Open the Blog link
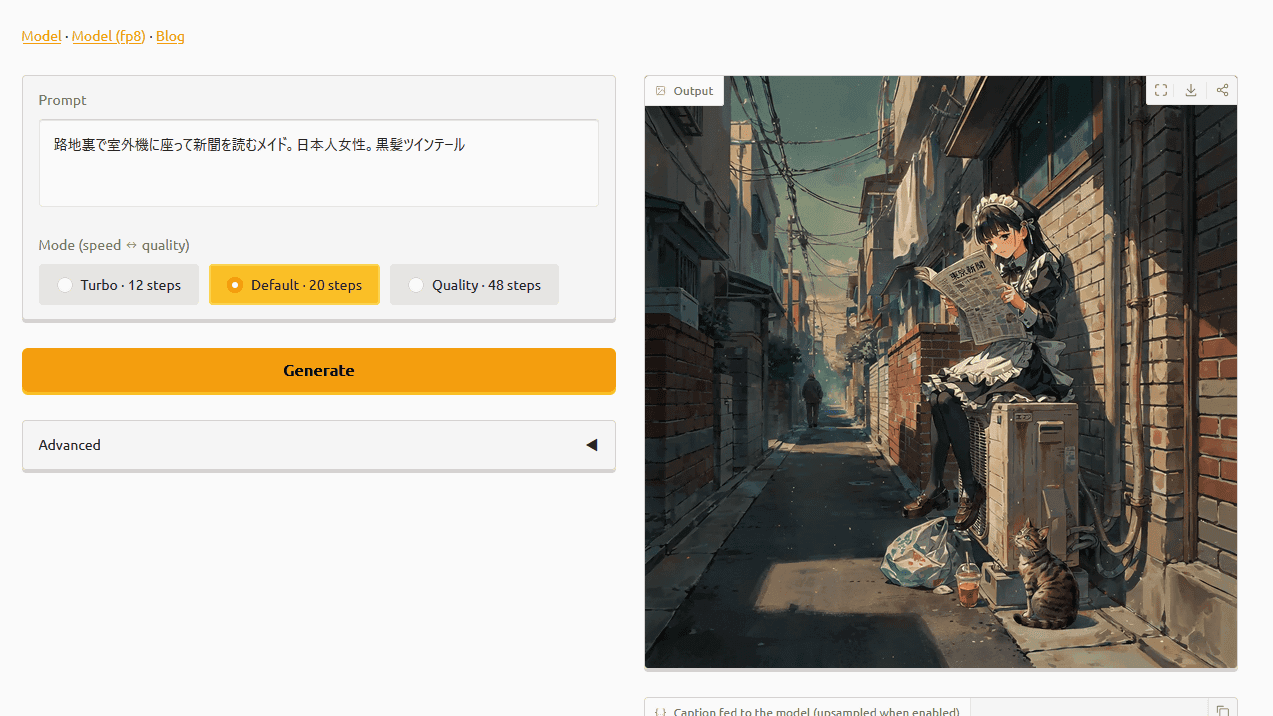The height and width of the screenshot is (716, 1273). point(170,36)
